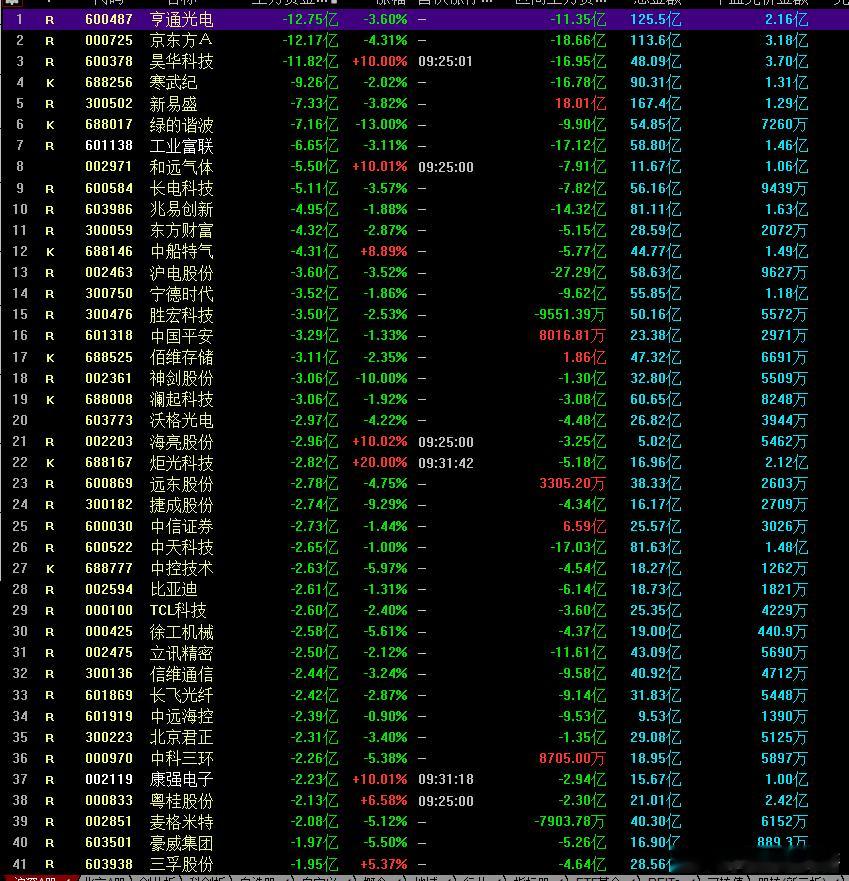This screenshot has height=881, width=849.
Task: Select the 麦格米特 stock name
Action: [x=181, y=821]
